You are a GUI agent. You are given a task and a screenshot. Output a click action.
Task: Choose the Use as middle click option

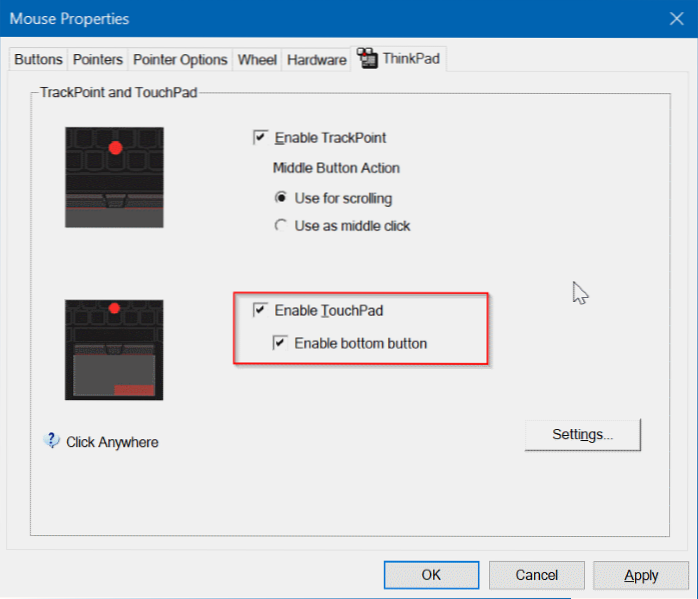click(x=281, y=226)
